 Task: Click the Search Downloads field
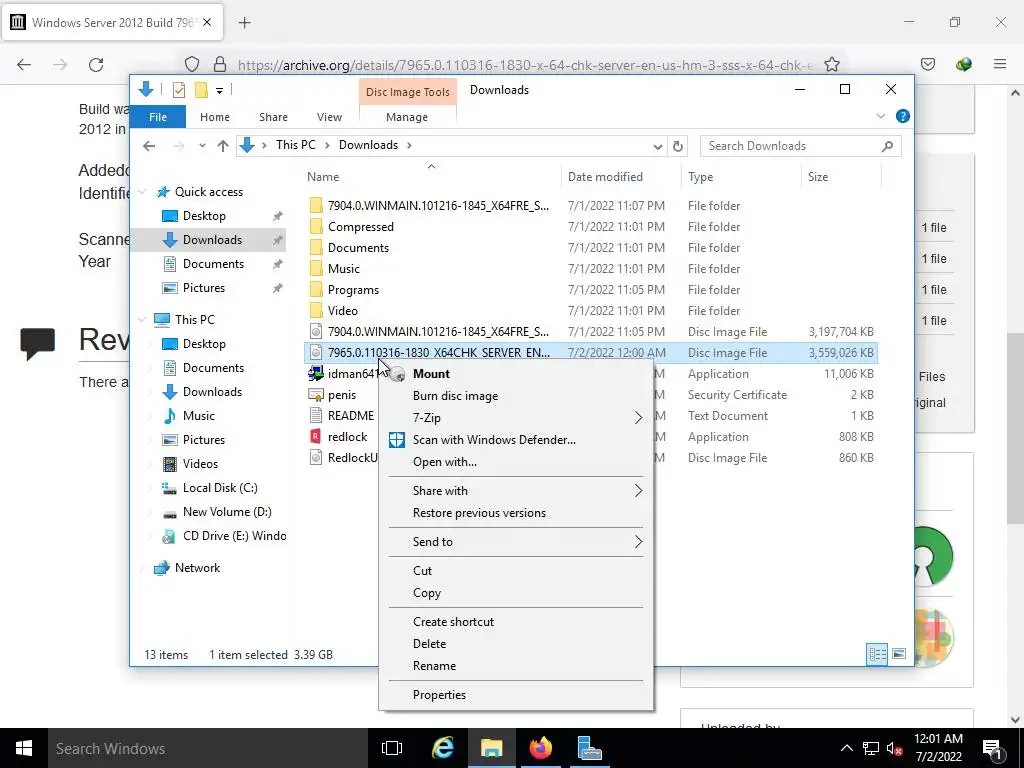click(801, 146)
